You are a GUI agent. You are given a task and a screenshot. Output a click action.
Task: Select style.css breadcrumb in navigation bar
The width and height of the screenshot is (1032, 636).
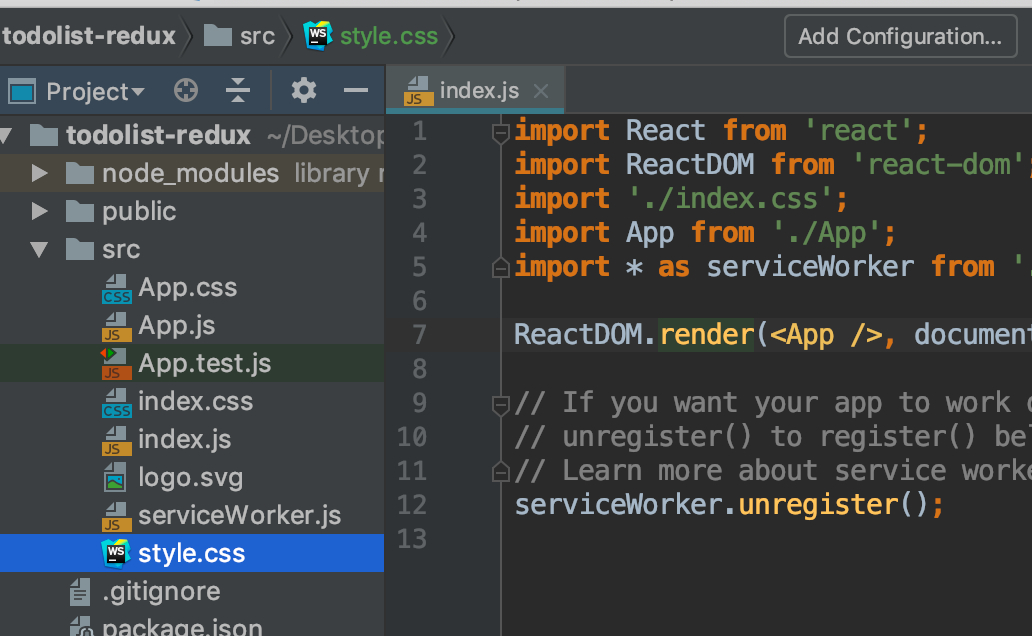click(x=388, y=36)
